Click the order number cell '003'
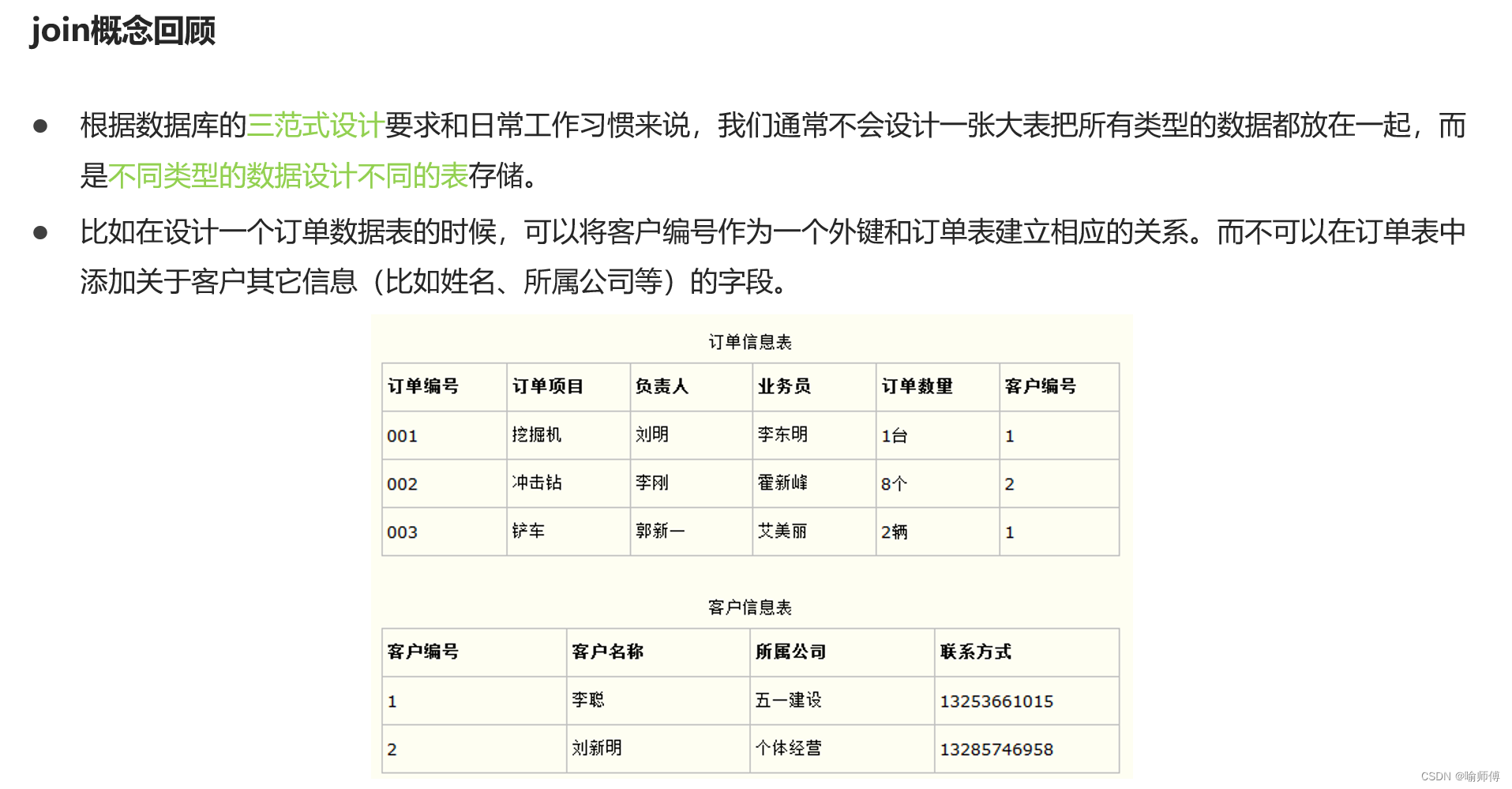1512x789 pixels. 444,532
